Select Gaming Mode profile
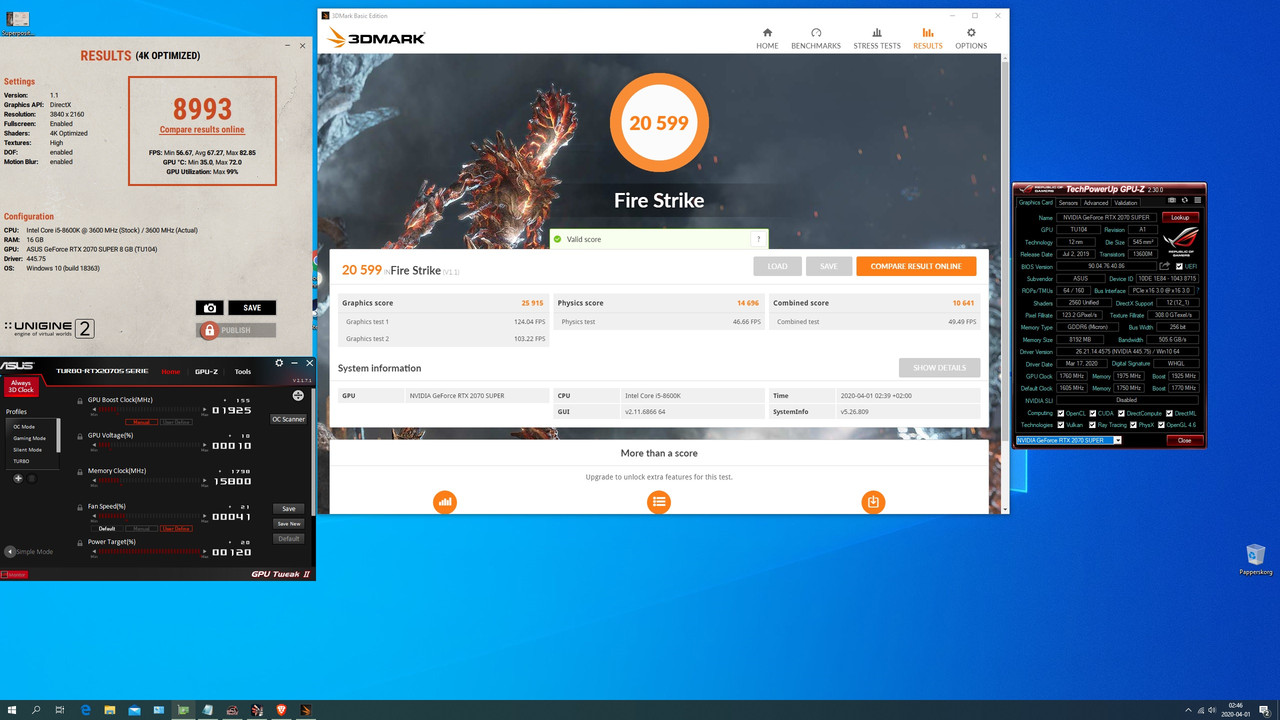Image resolution: width=1280 pixels, height=720 pixels. click(29, 438)
